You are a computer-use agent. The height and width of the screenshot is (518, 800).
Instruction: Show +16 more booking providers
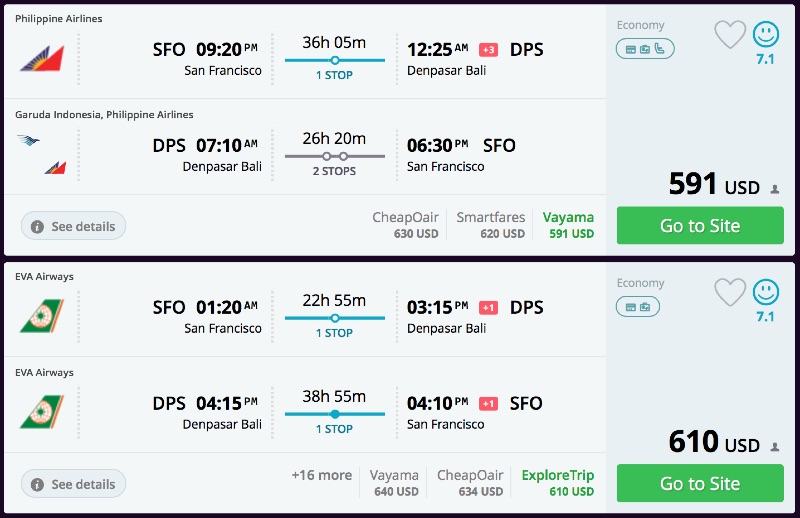pyautogui.click(x=321, y=475)
